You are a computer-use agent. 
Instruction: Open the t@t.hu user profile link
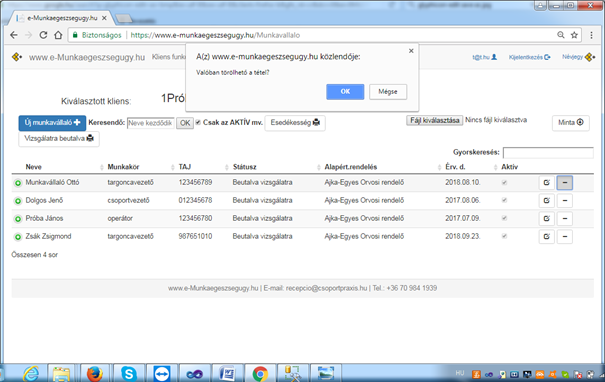485,57
